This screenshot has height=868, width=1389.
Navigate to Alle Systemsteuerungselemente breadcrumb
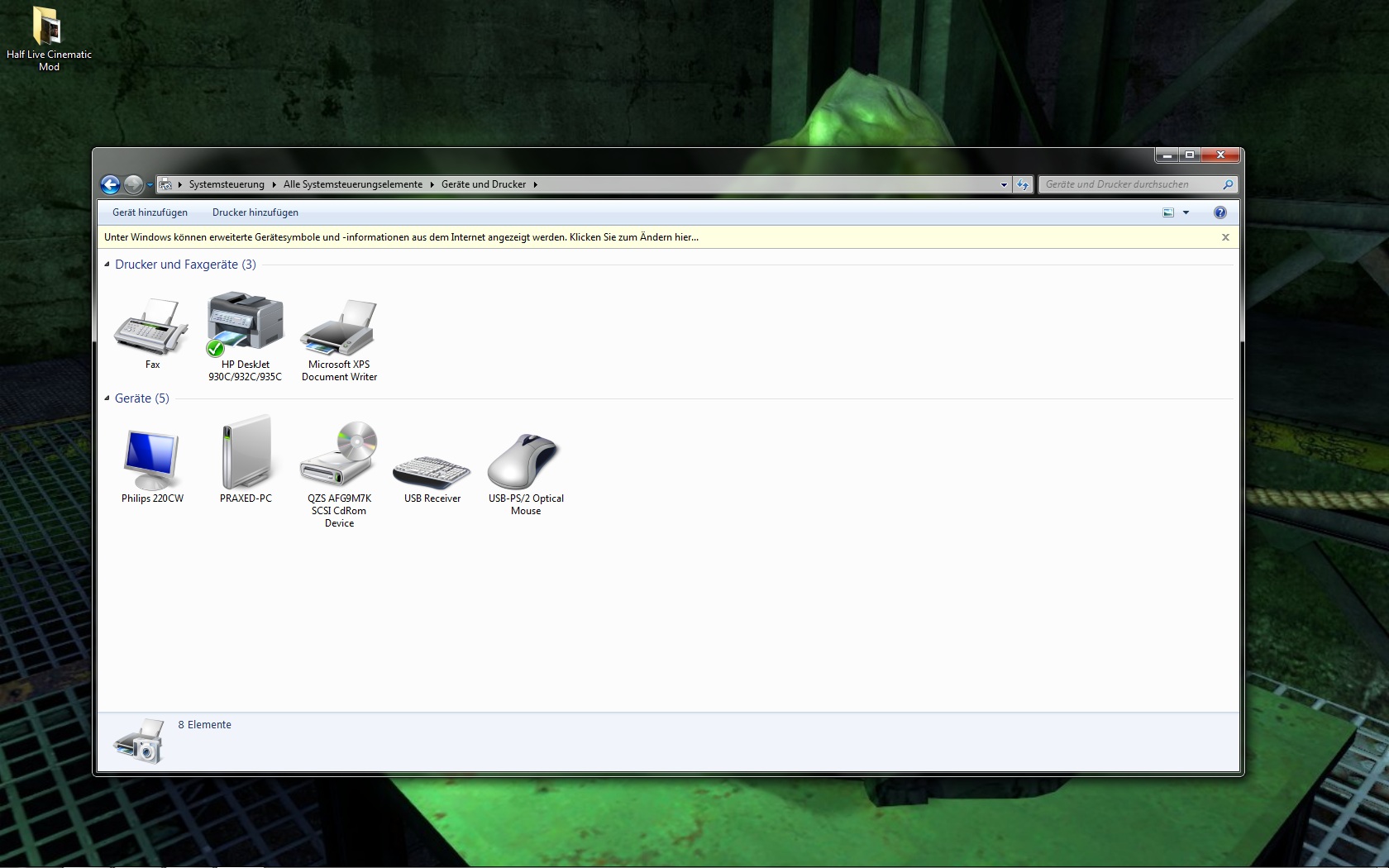click(x=353, y=184)
